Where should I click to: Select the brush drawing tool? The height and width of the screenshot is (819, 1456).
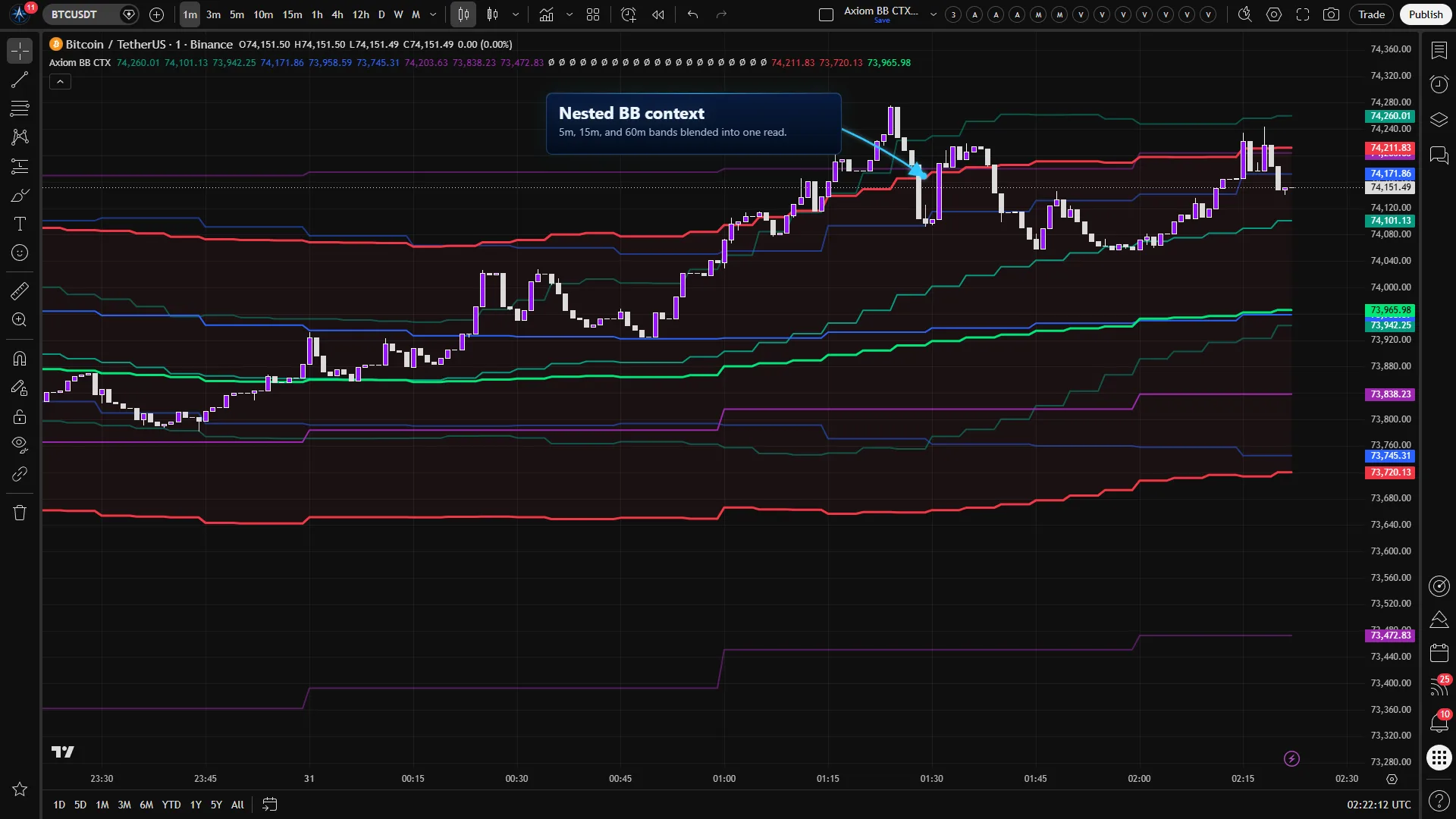20,196
